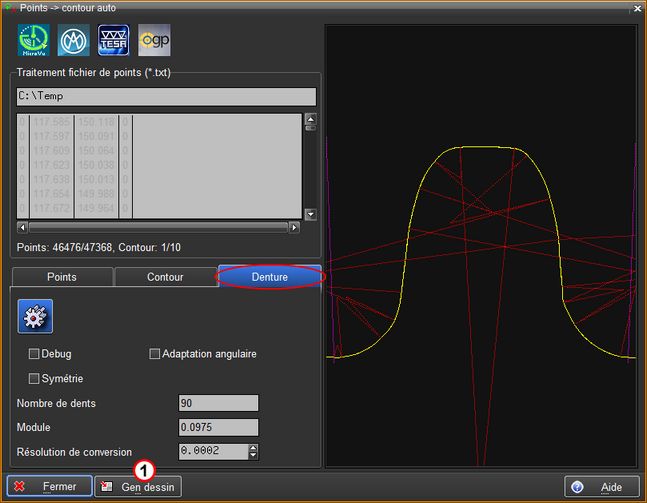Screen dimensions: 647x503
Task: Click the OGP import icon
Action: pyautogui.click(x=154, y=40)
